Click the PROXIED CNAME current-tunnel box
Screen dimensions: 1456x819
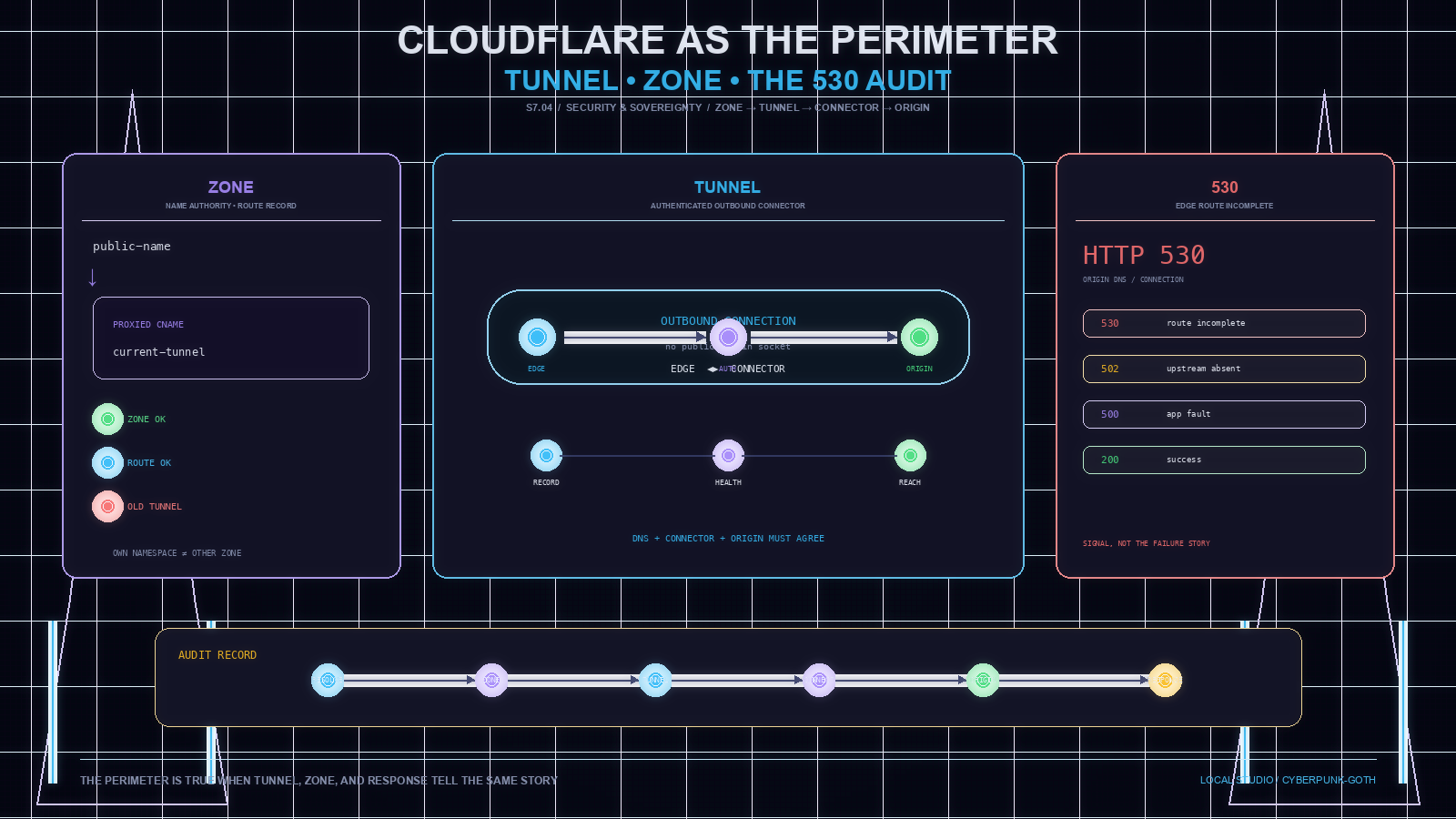231,338
